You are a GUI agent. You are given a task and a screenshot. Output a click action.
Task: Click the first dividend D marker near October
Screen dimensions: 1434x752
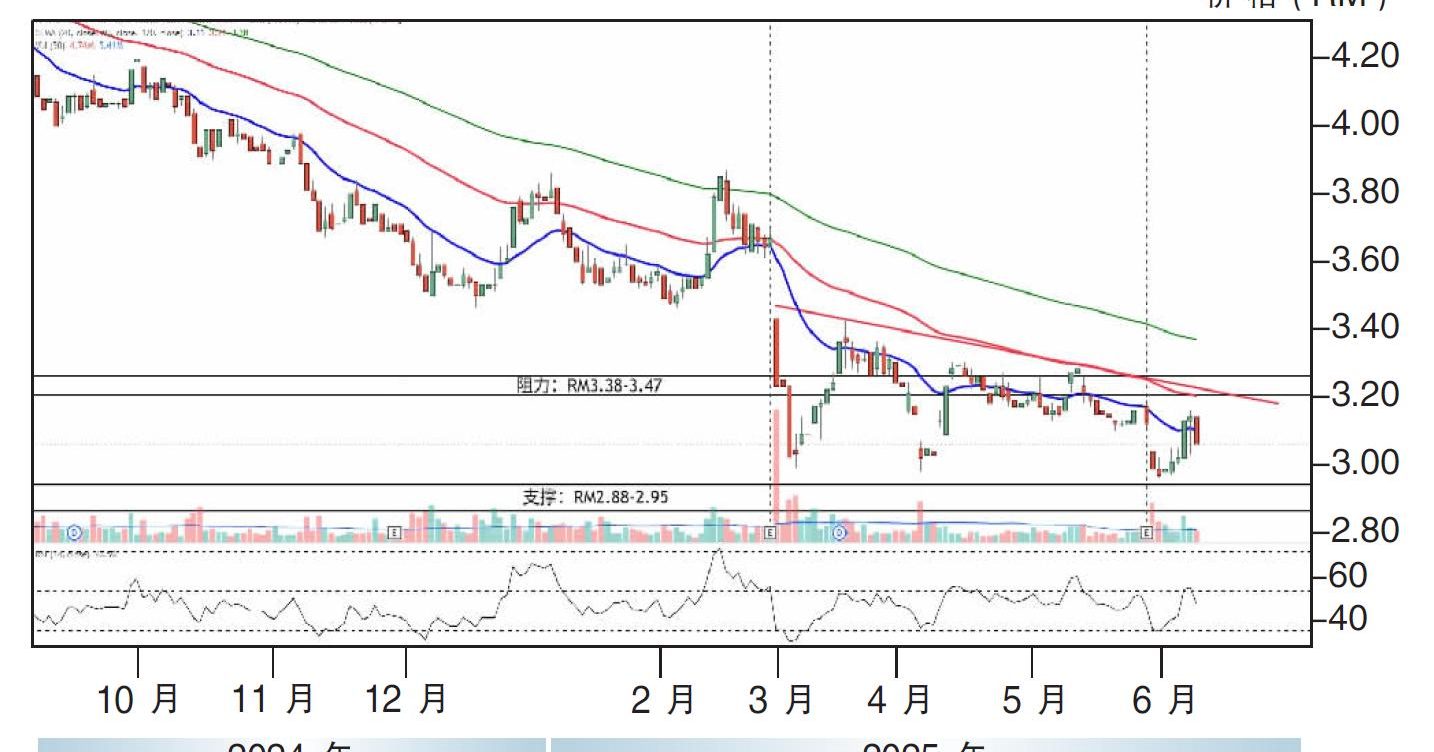point(75,533)
